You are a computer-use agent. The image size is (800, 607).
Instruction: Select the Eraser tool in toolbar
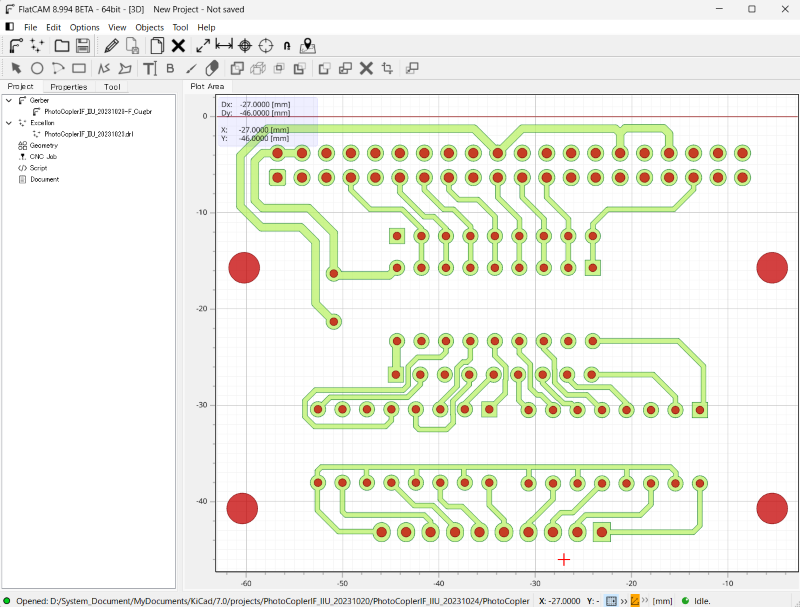click(x=212, y=68)
